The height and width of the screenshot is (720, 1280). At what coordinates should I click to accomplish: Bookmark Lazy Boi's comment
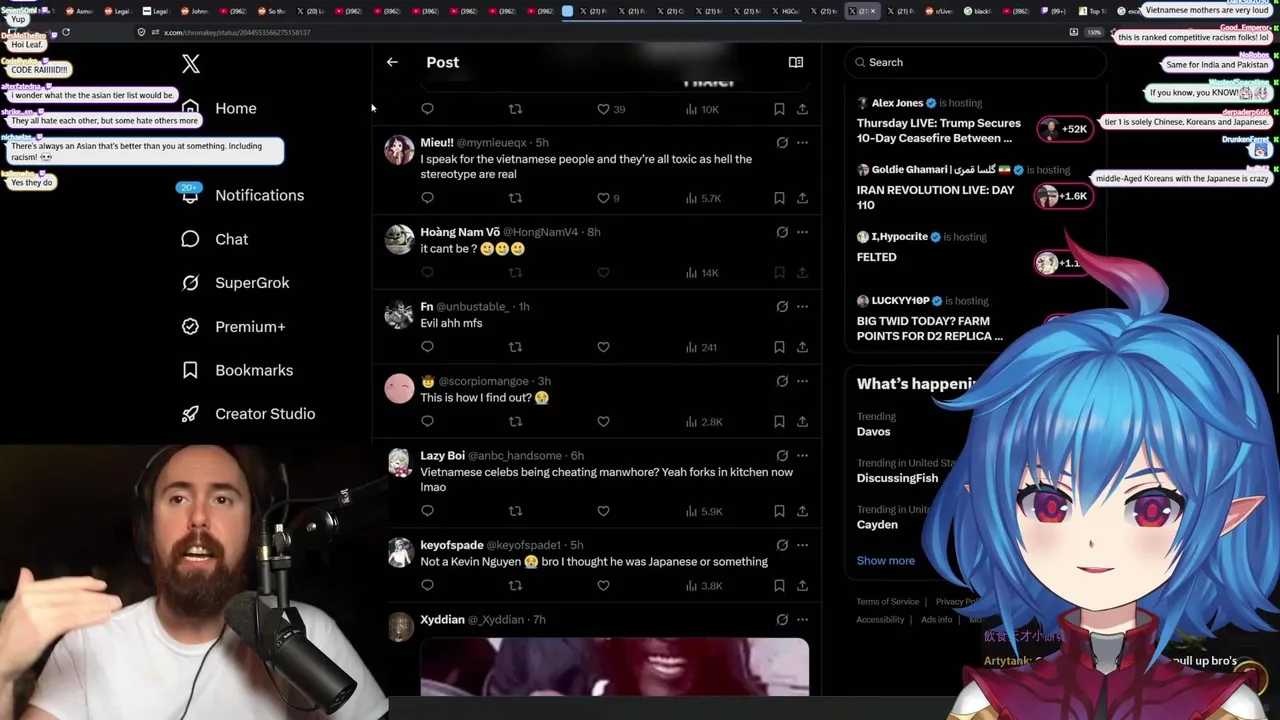(x=779, y=511)
